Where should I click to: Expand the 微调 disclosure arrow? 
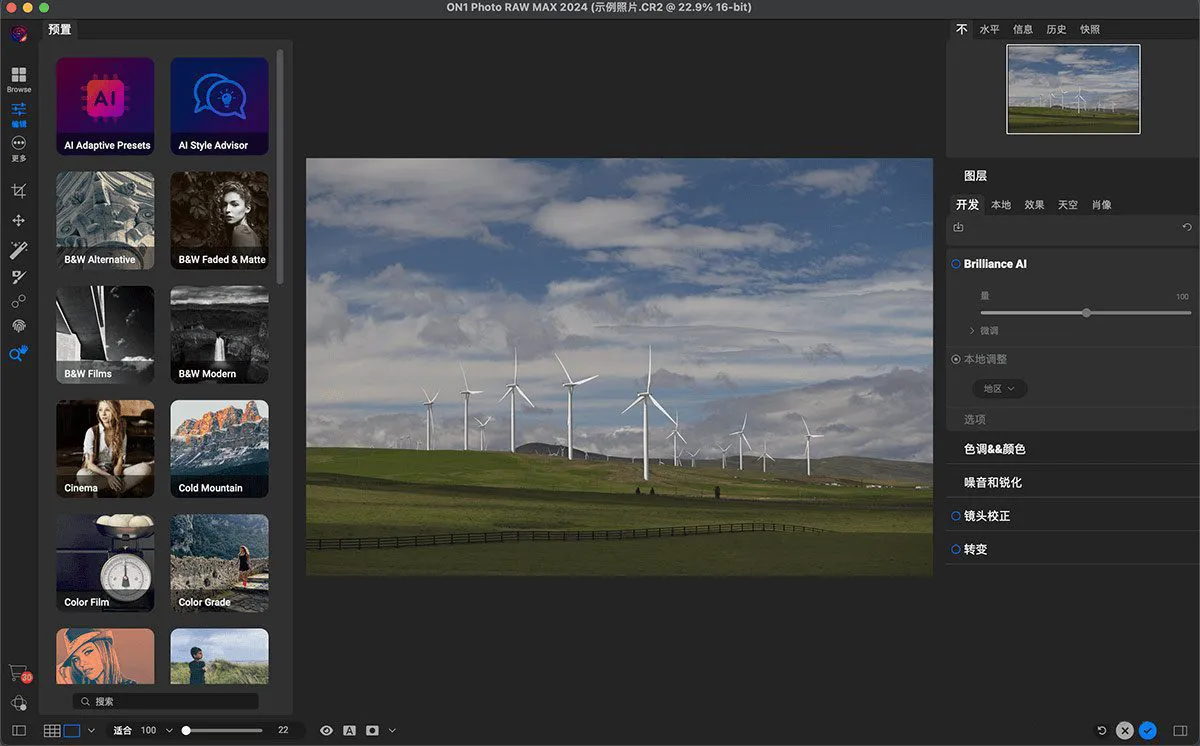971,331
